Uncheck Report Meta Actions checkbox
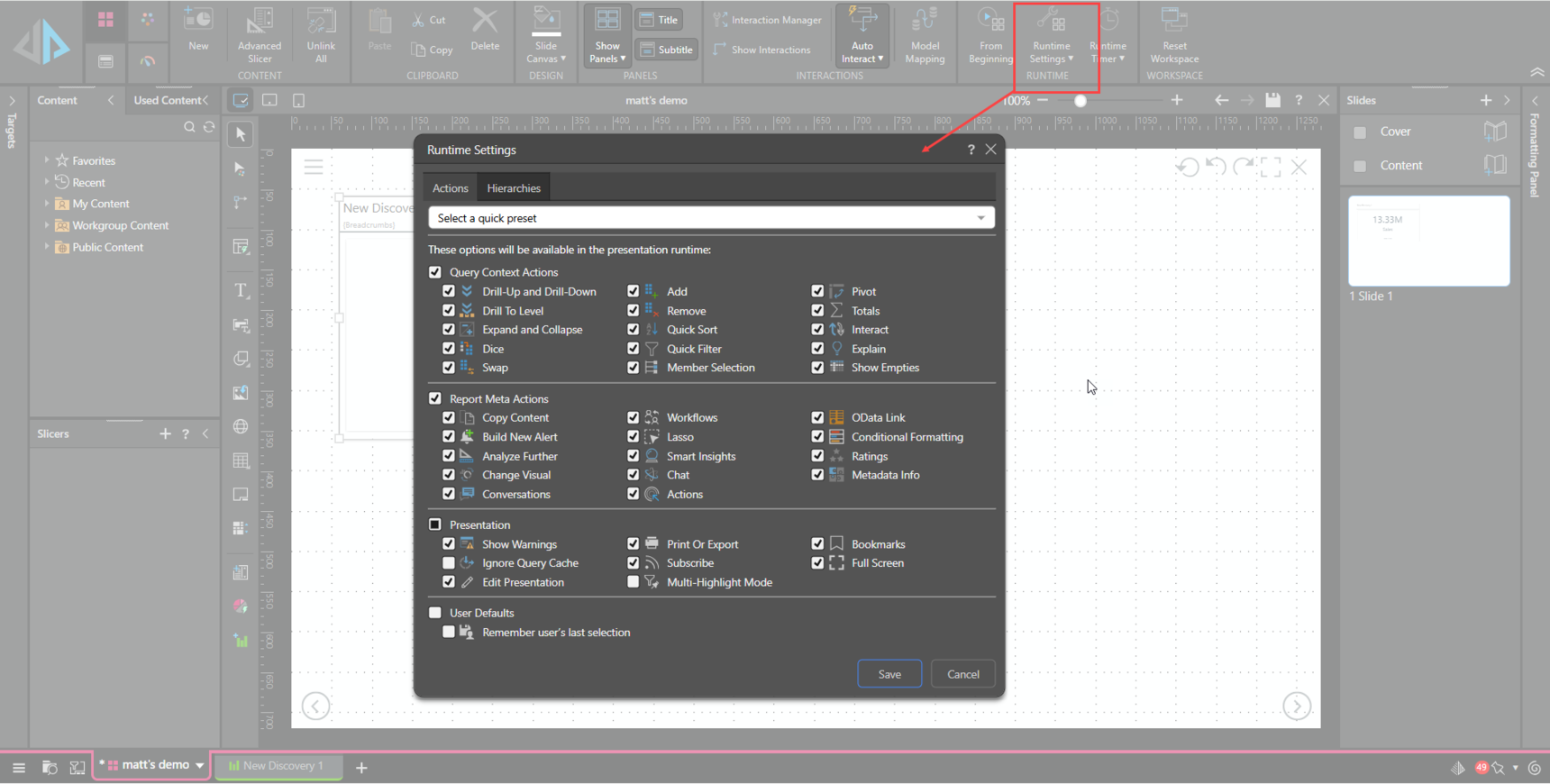The height and width of the screenshot is (784, 1550). 435,398
